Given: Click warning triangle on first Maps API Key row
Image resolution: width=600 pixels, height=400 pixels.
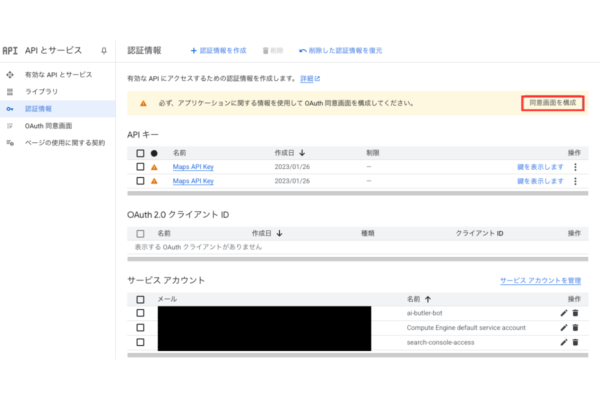Looking at the screenshot, I should click(154, 167).
